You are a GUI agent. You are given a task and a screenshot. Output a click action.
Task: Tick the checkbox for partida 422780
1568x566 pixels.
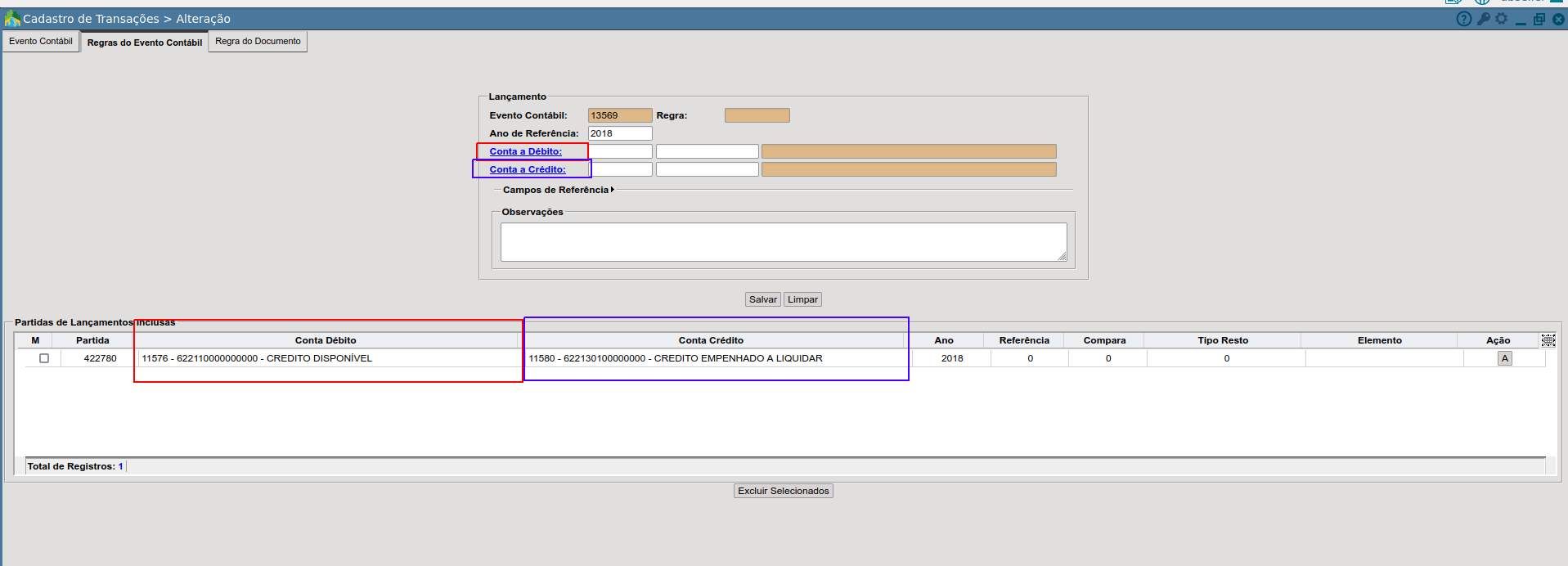[44, 358]
